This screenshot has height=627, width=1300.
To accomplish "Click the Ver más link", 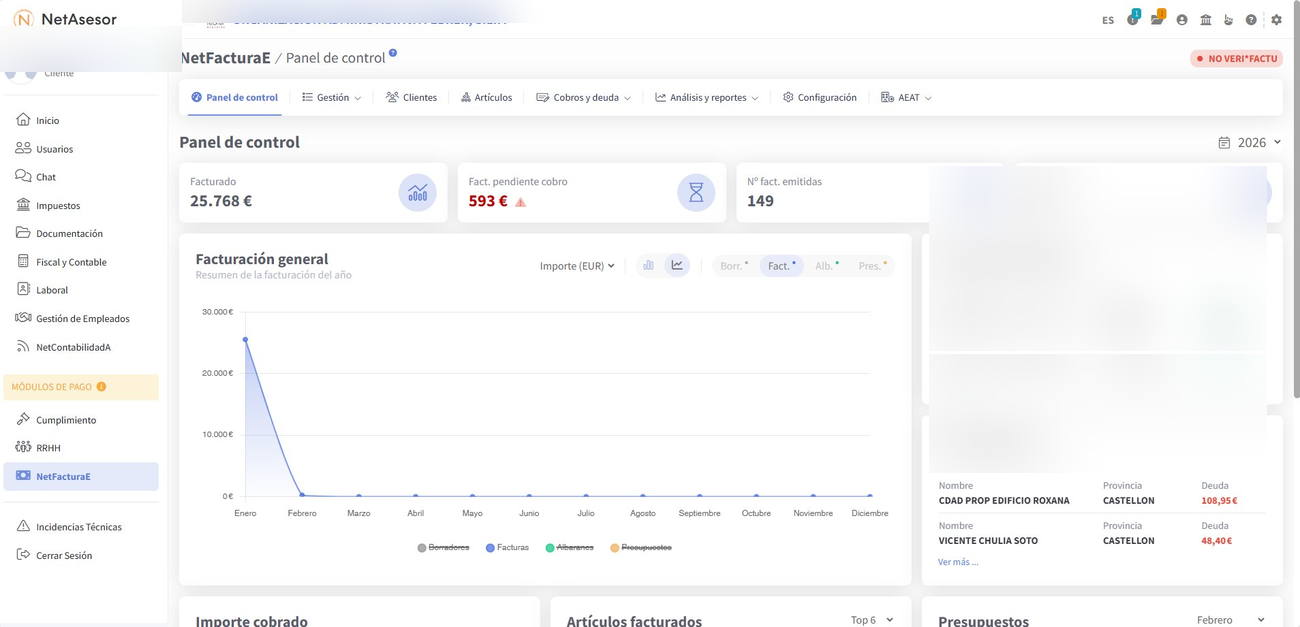I will point(957,562).
